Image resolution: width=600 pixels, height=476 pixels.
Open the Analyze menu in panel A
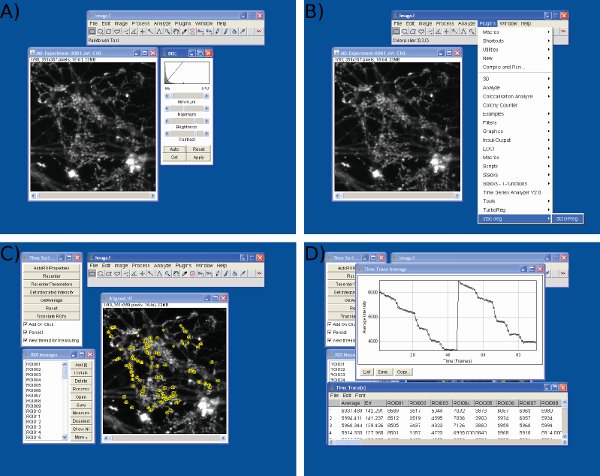[162, 24]
